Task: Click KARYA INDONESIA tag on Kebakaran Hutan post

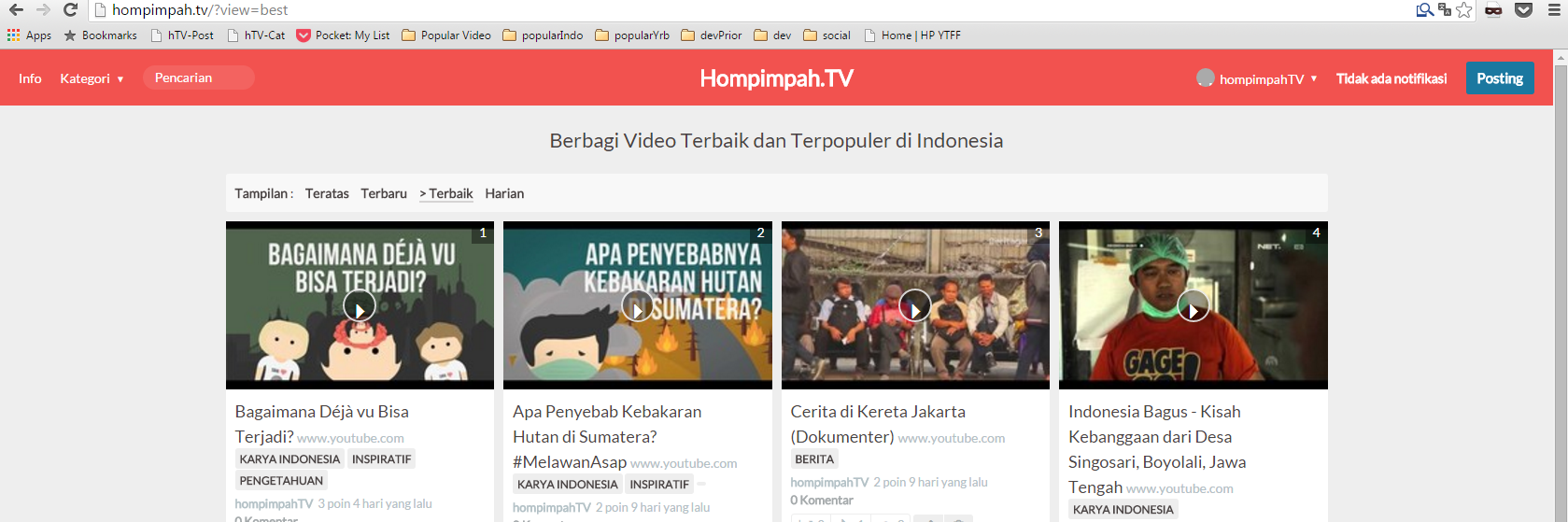Action: tap(568, 485)
